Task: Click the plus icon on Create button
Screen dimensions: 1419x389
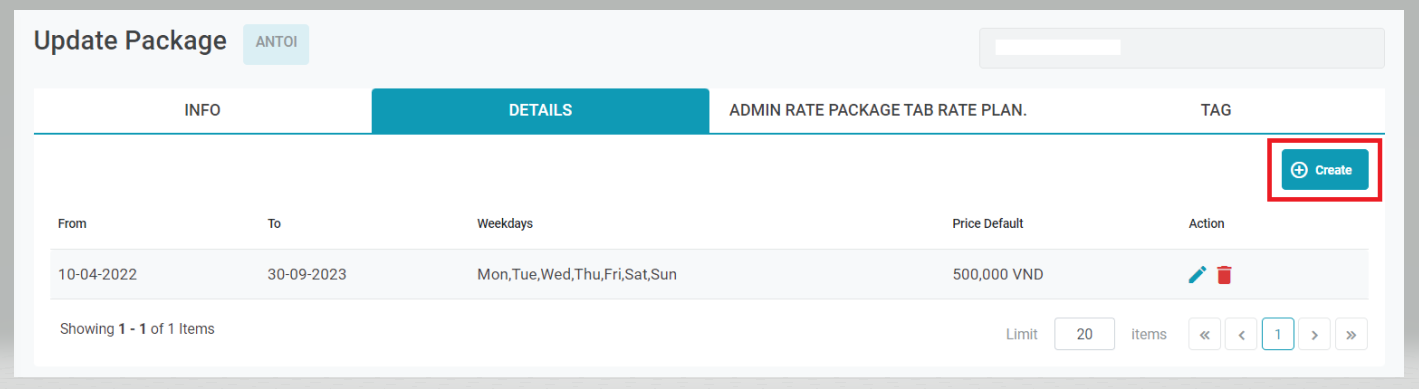Action: tap(1300, 170)
